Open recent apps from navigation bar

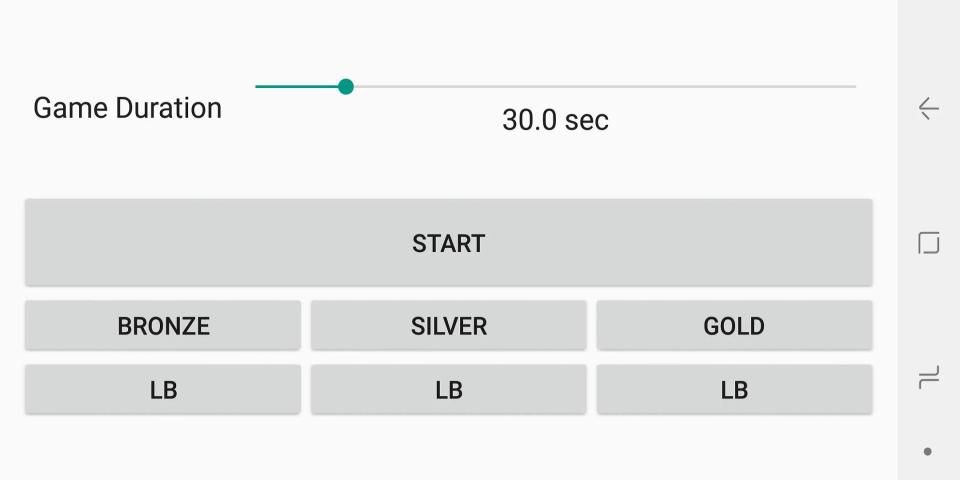928,377
